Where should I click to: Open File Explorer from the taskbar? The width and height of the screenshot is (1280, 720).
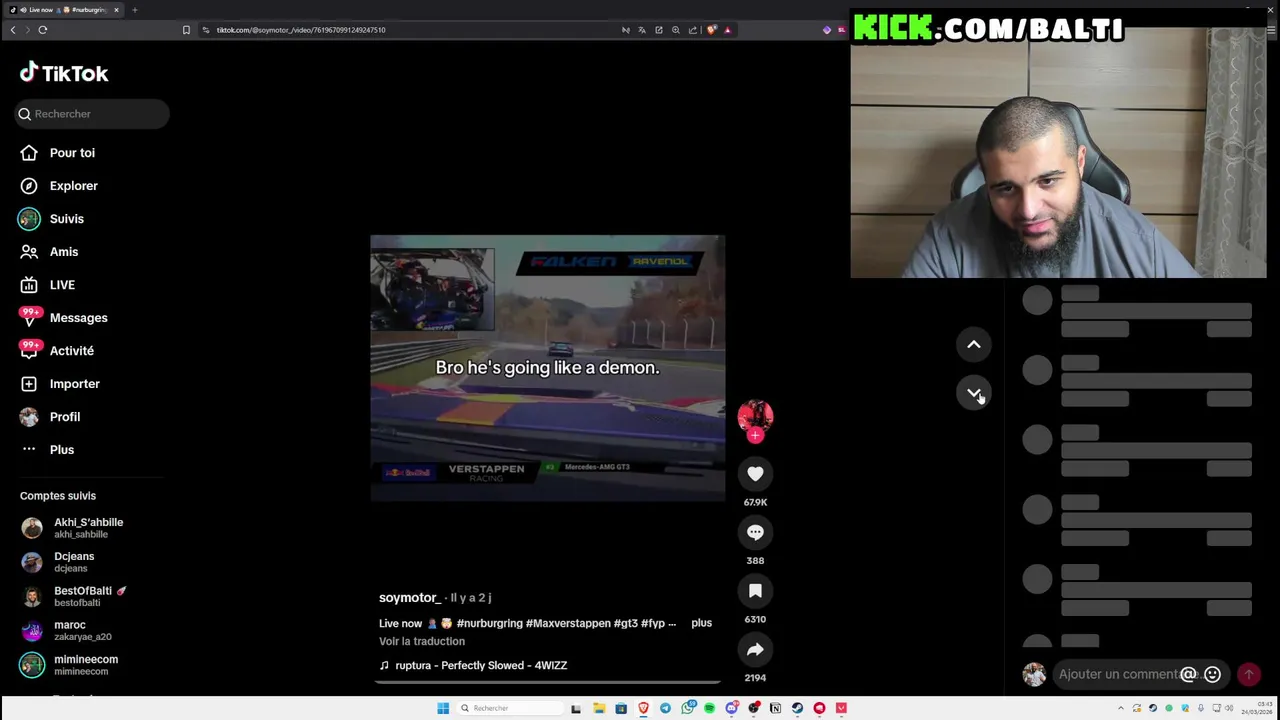(x=600, y=708)
